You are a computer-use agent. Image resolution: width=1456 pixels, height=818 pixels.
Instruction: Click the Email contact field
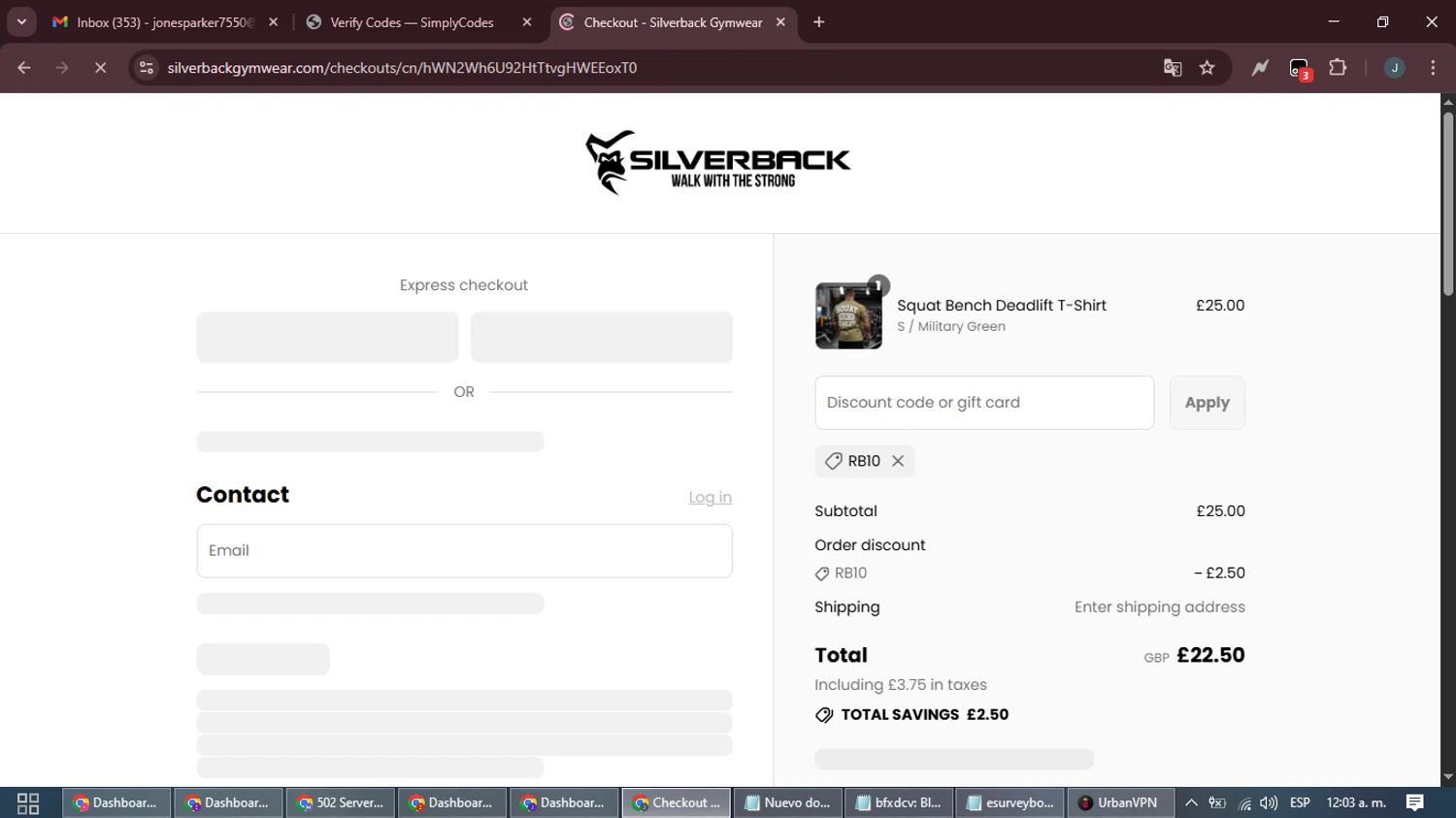click(x=464, y=551)
